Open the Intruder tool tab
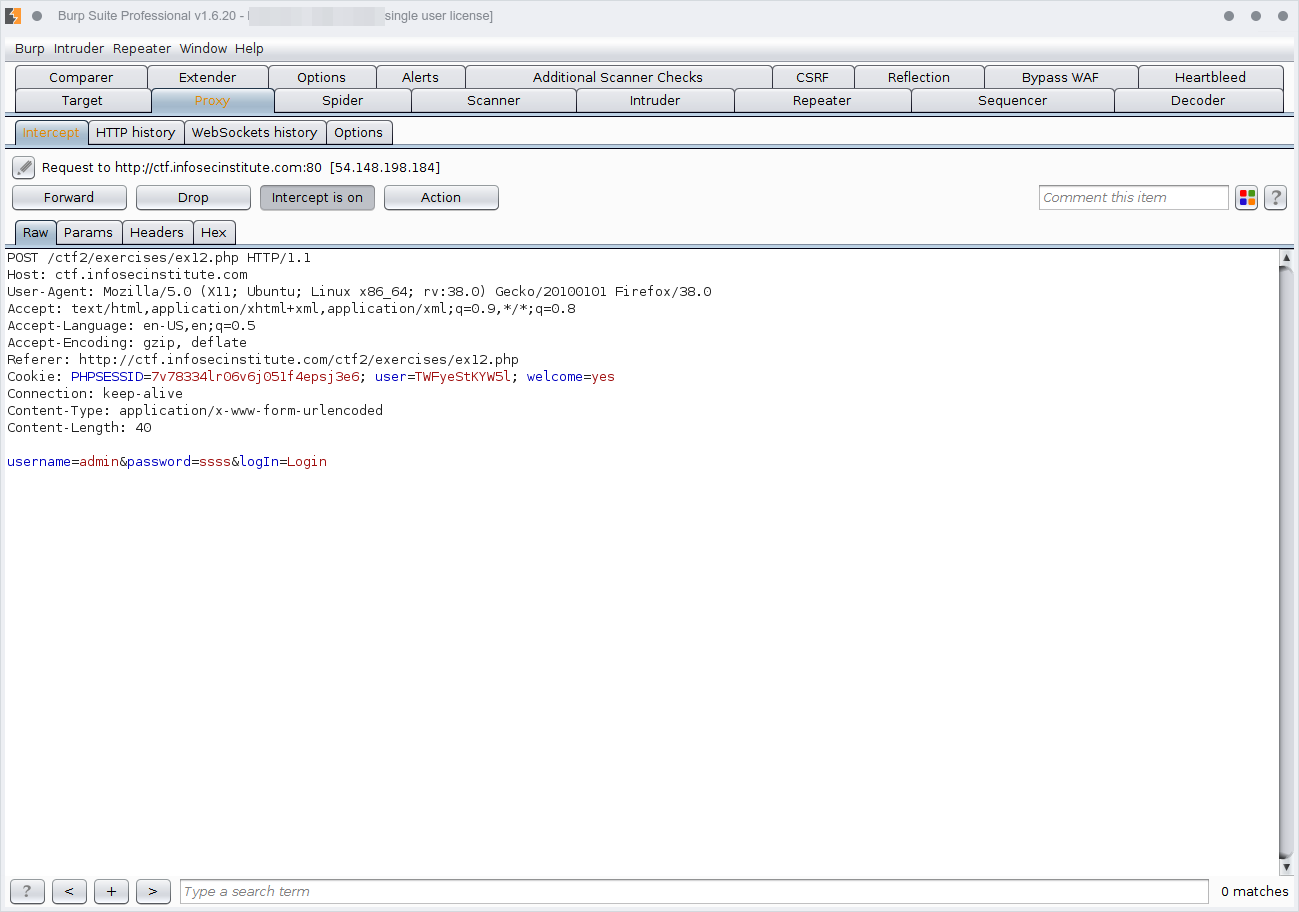The height and width of the screenshot is (912, 1299). tap(655, 101)
